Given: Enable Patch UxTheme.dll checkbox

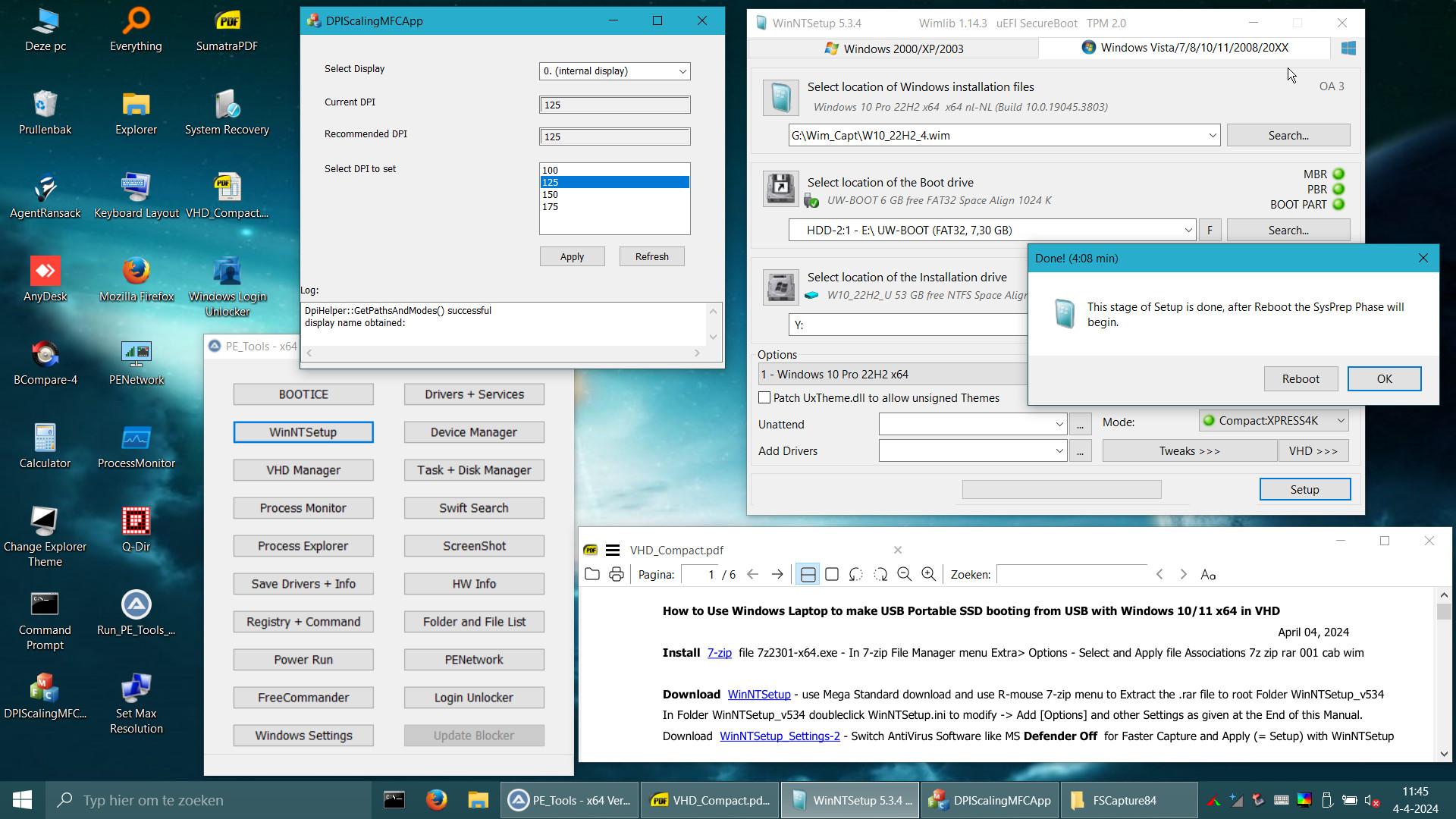Looking at the screenshot, I should 764,398.
